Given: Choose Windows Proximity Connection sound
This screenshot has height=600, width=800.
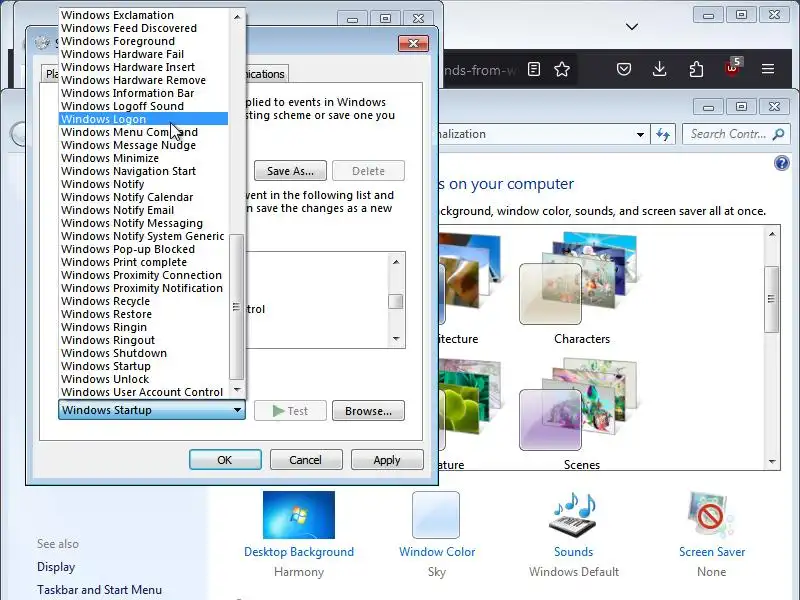Looking at the screenshot, I should [143, 275].
